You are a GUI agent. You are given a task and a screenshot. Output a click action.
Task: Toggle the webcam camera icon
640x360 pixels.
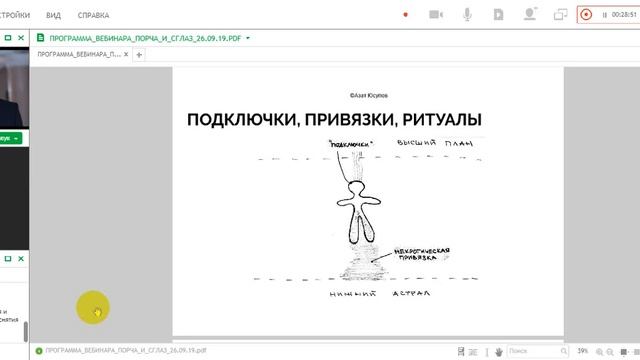(436, 15)
